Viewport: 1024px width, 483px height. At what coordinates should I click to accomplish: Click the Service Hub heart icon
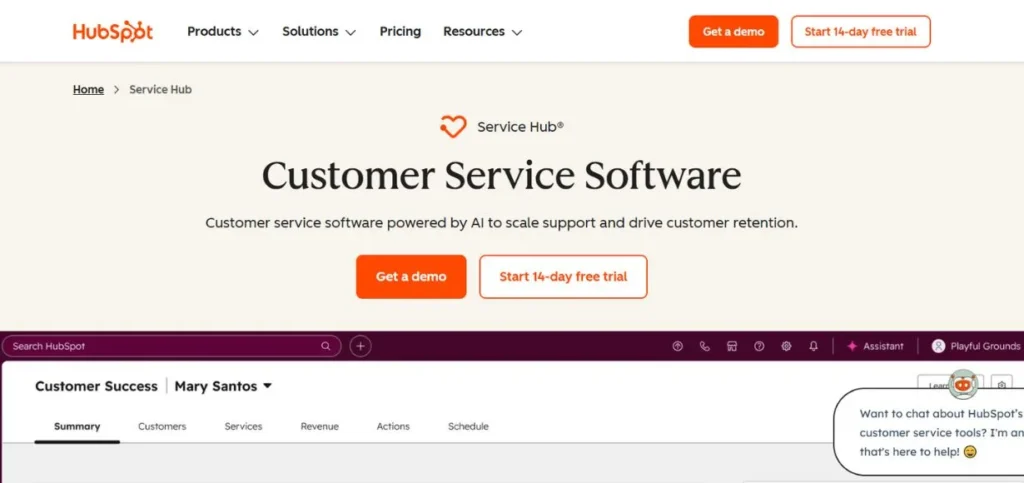[x=453, y=127]
